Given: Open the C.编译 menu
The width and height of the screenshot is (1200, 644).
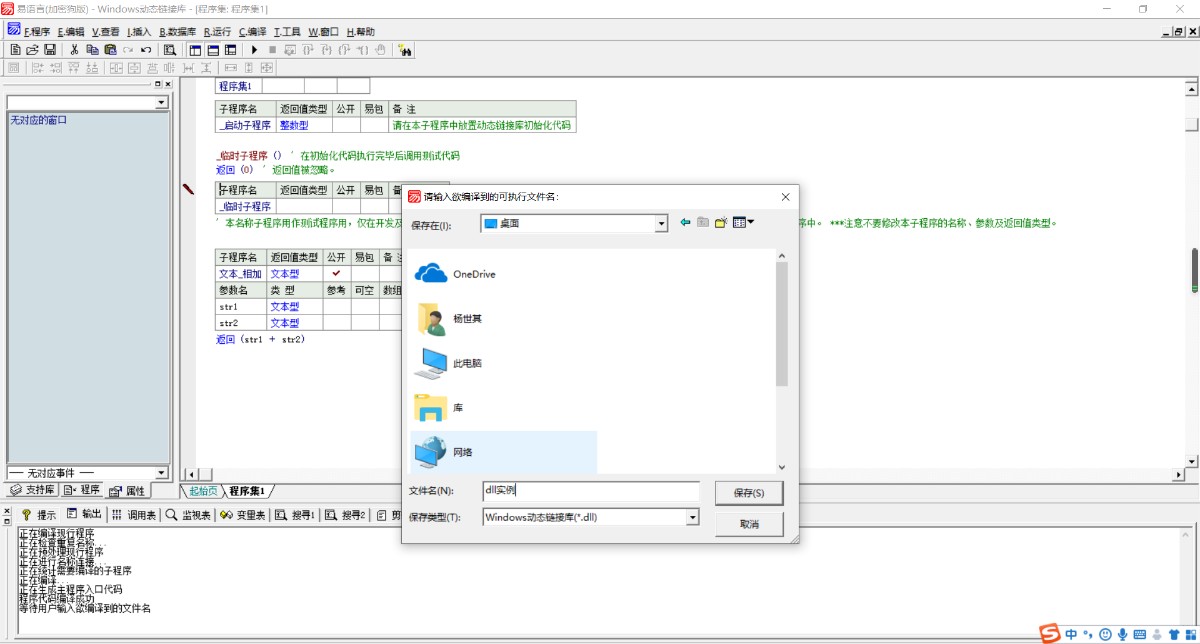Looking at the screenshot, I should click(252, 32).
